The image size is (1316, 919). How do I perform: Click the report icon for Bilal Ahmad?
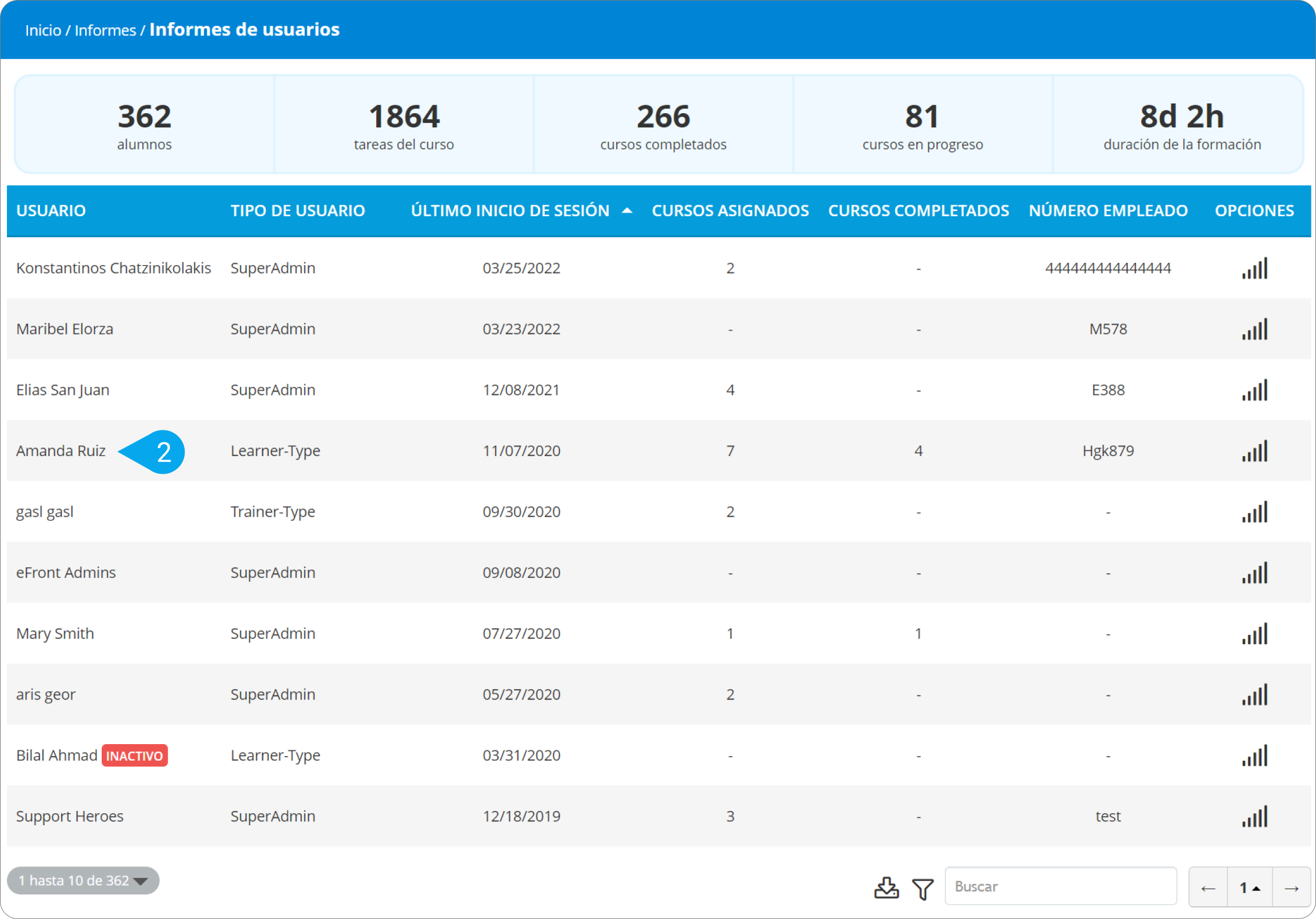click(x=1254, y=756)
